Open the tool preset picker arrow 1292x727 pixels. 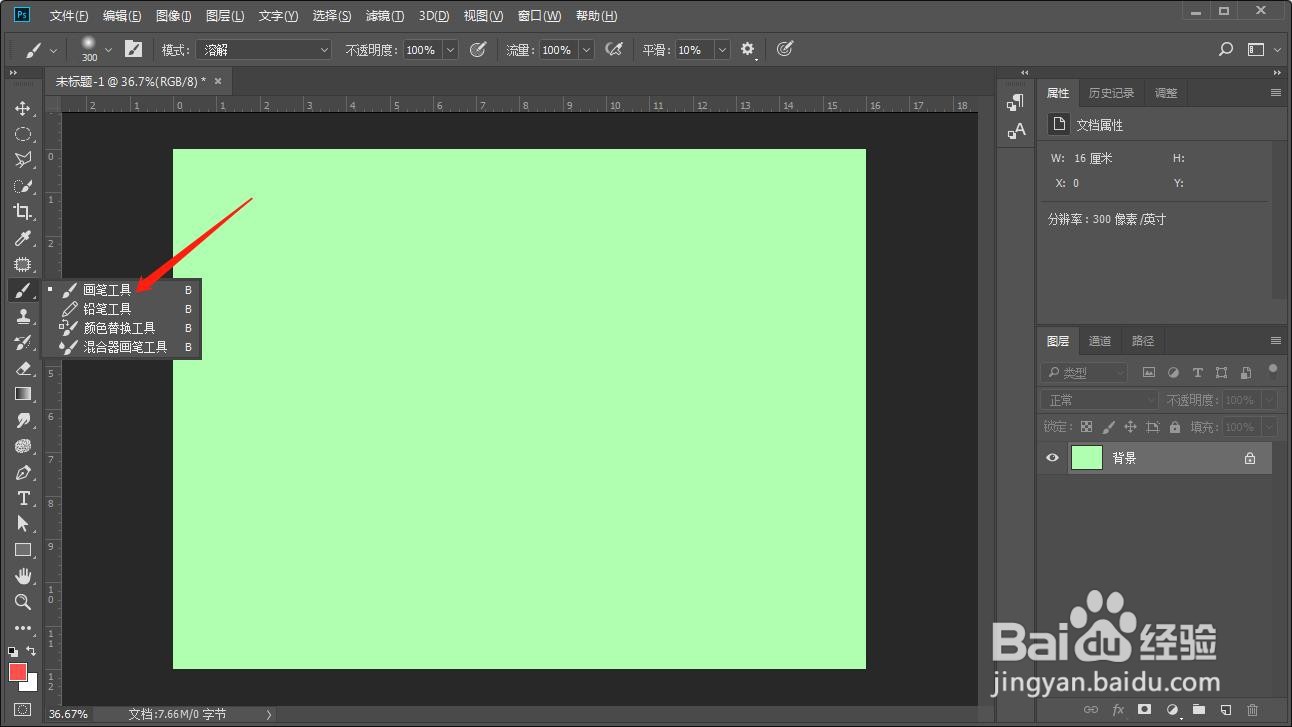click(53, 49)
